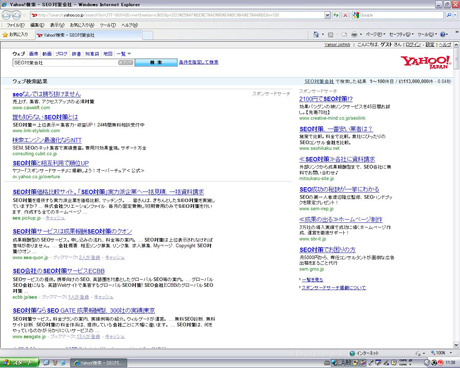
Task: Open the 条件を指定して検索 advanced search link
Action: pyautogui.click(x=199, y=62)
